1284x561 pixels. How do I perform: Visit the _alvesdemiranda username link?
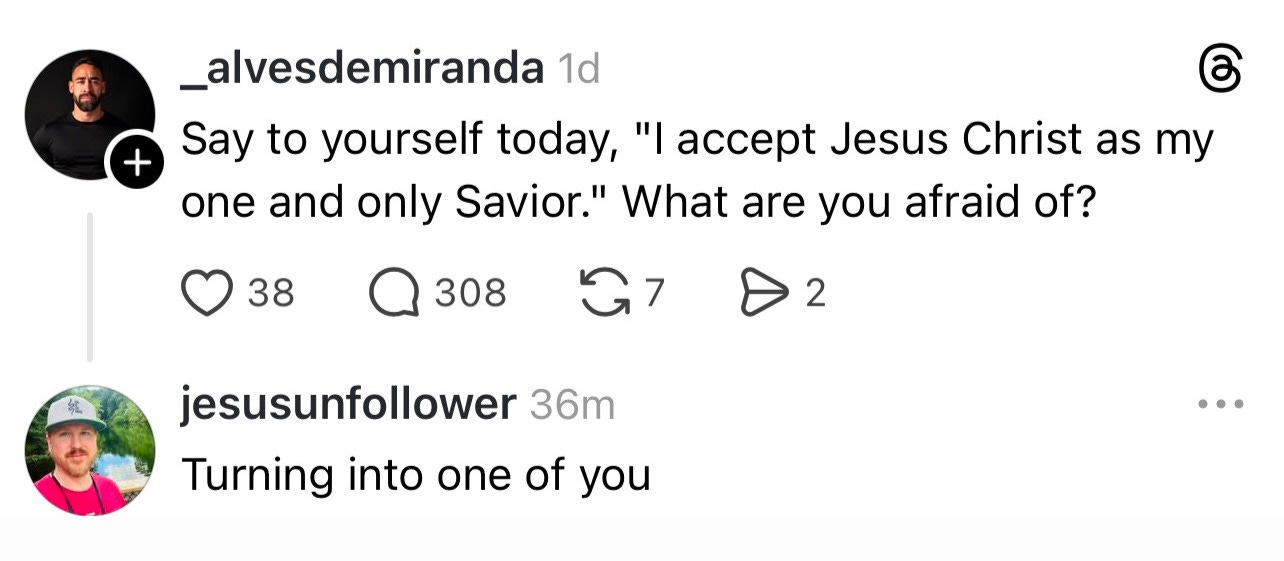tap(362, 68)
